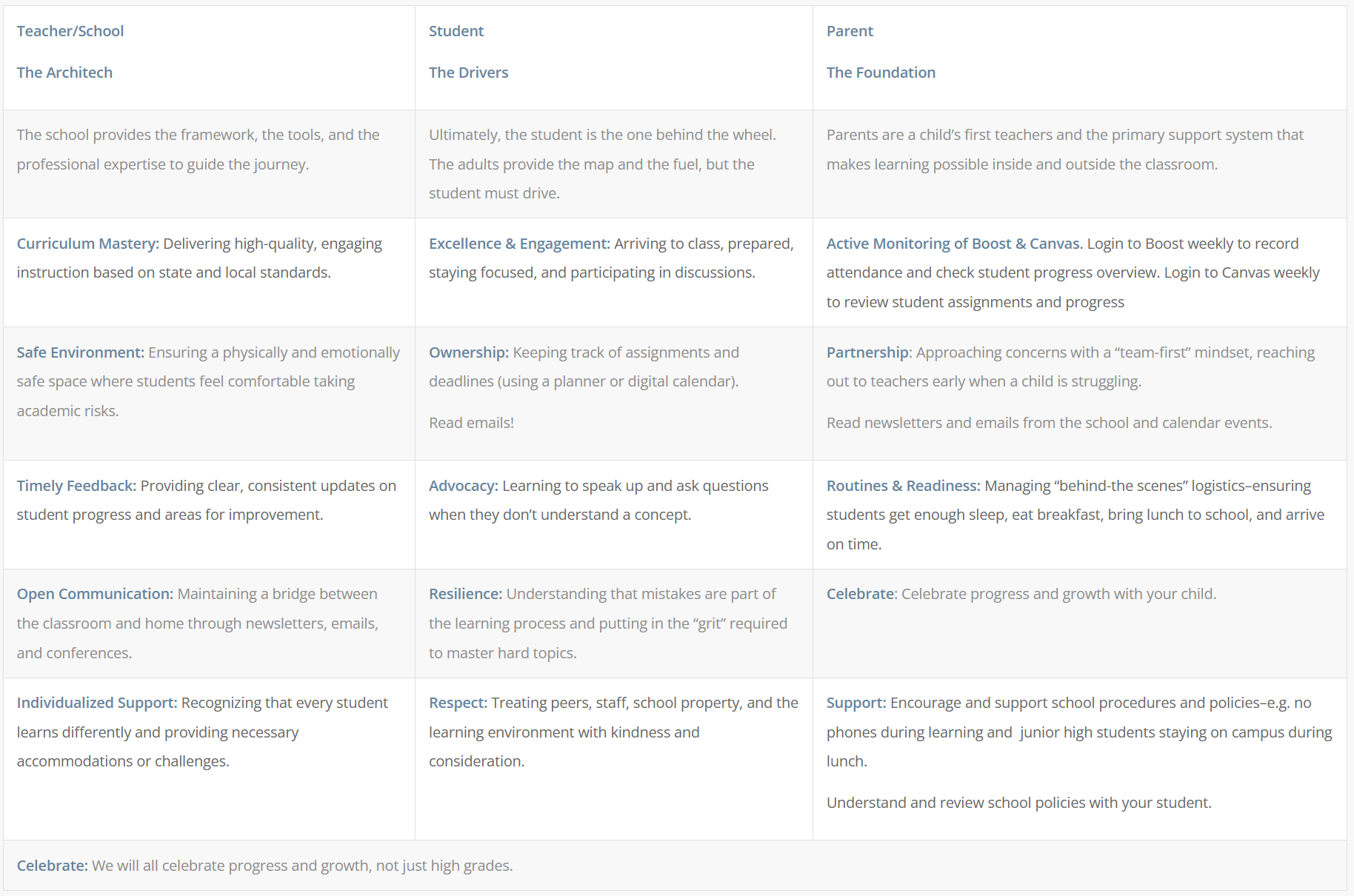Click the Open Communication heading
Image resolution: width=1354 pixels, height=896 pixels.
coord(95,594)
